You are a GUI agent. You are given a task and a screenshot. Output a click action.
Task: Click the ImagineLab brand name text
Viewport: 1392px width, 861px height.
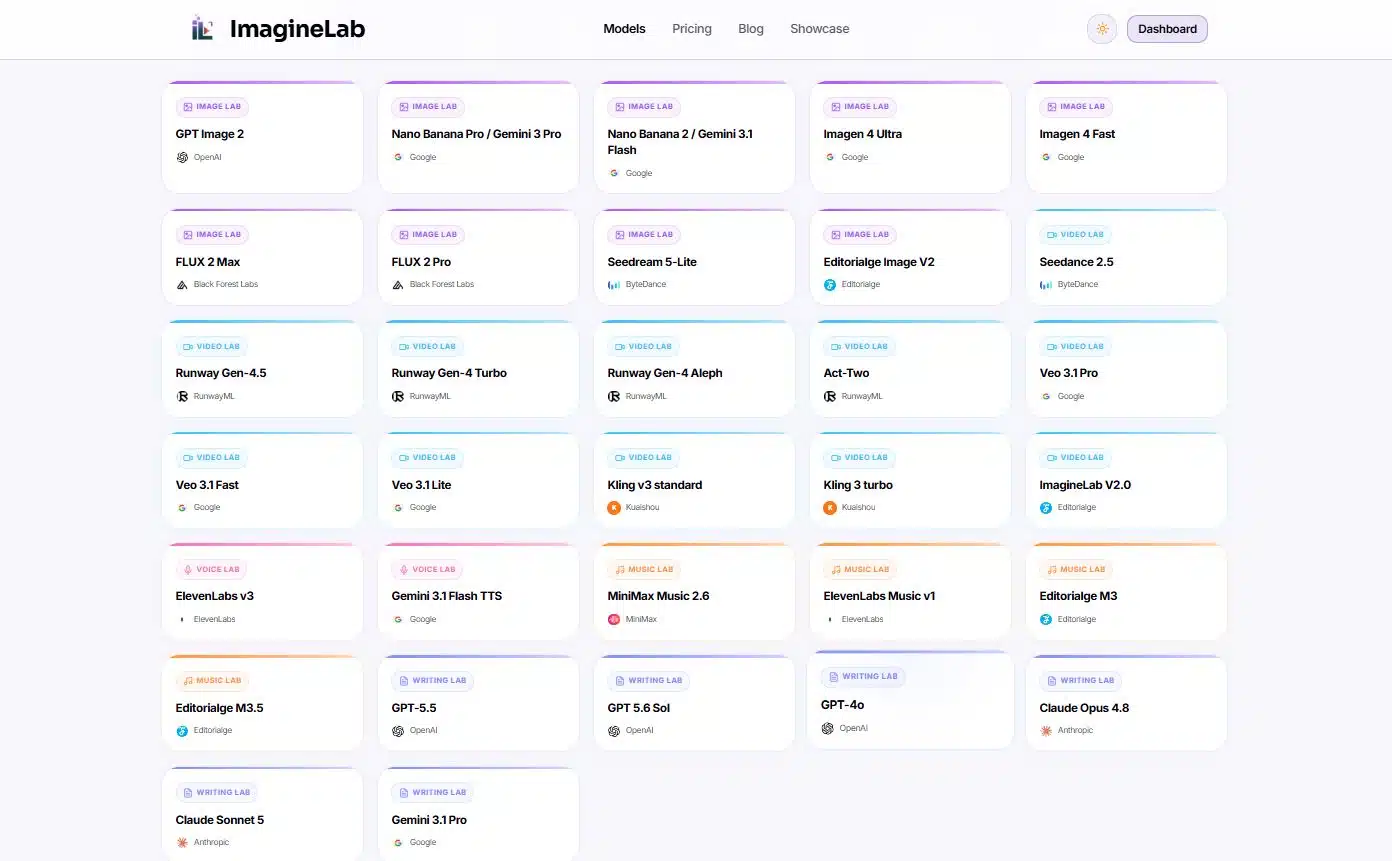[x=297, y=29]
